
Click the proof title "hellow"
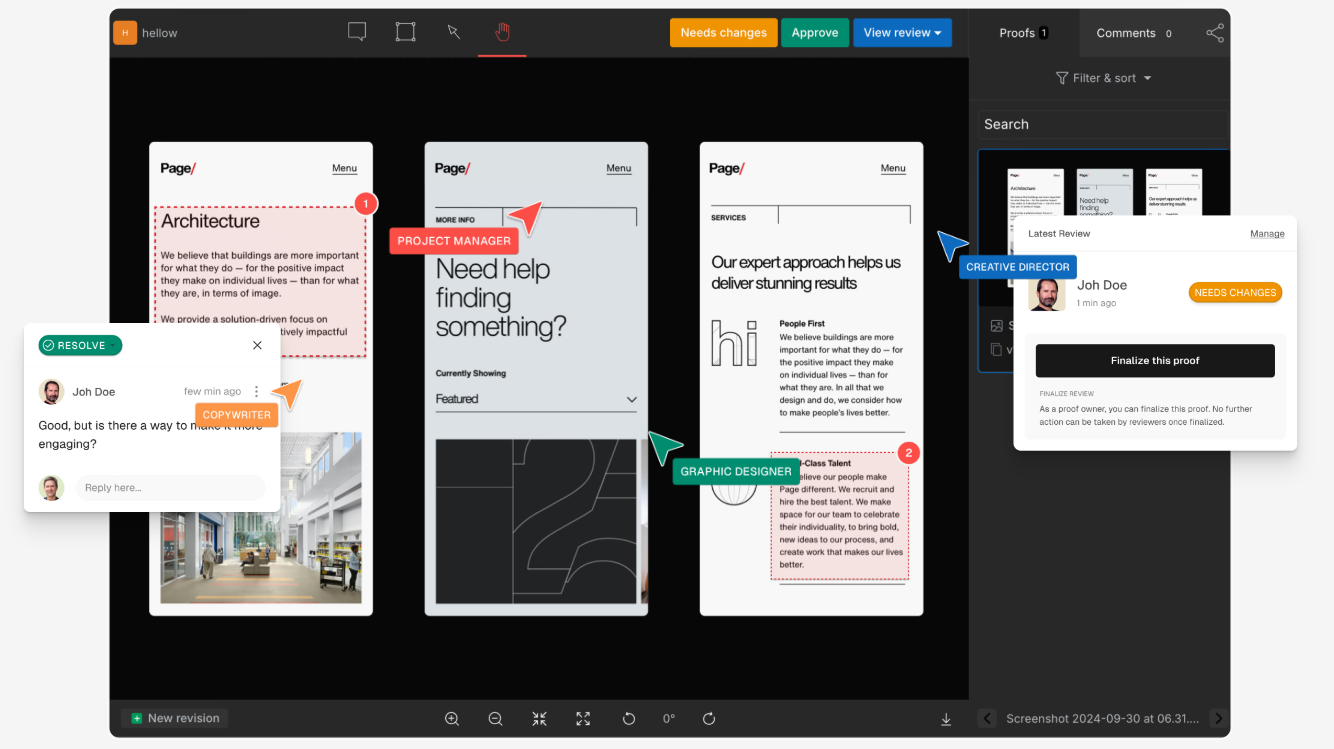tap(160, 33)
